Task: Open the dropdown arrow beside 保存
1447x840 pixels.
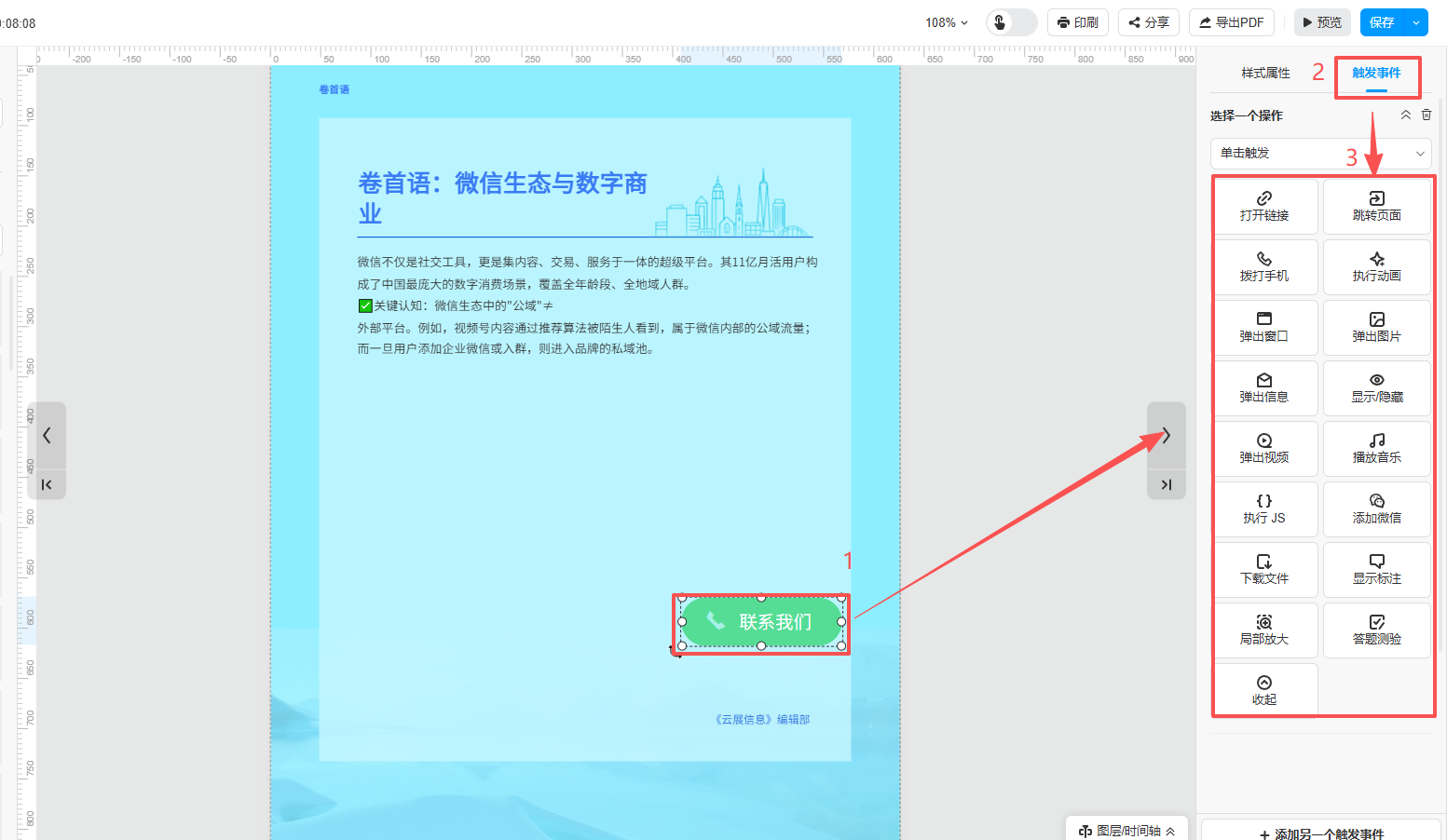Action: click(x=1416, y=22)
